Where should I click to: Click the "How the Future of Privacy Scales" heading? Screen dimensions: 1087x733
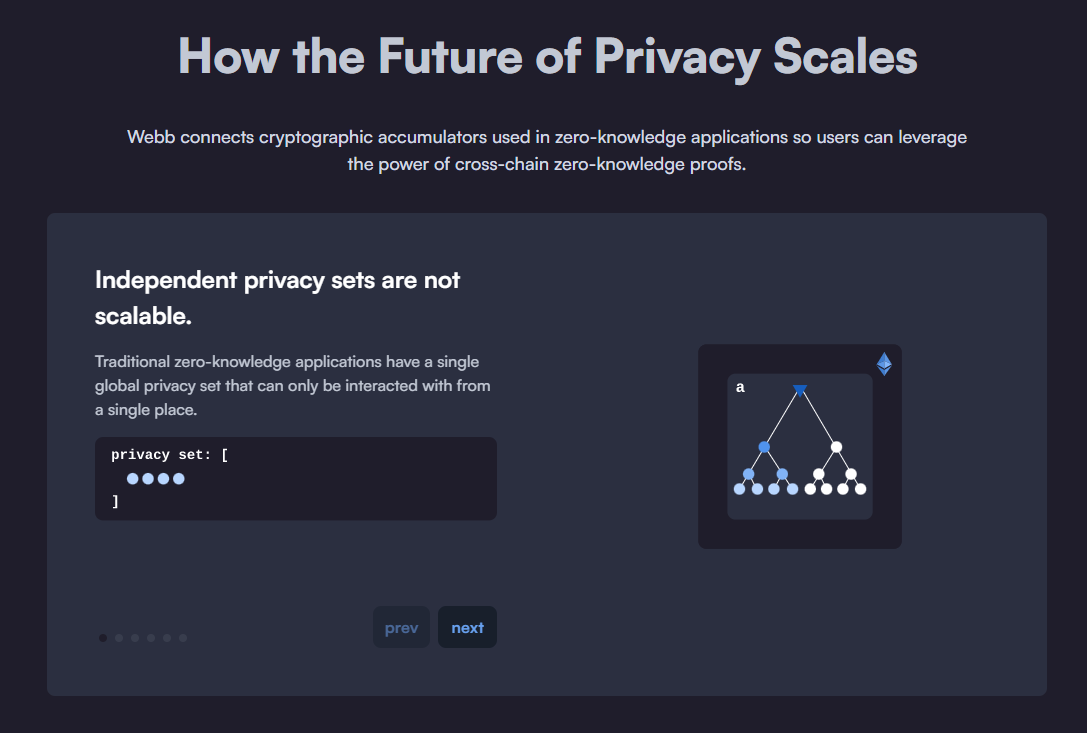tap(547, 56)
